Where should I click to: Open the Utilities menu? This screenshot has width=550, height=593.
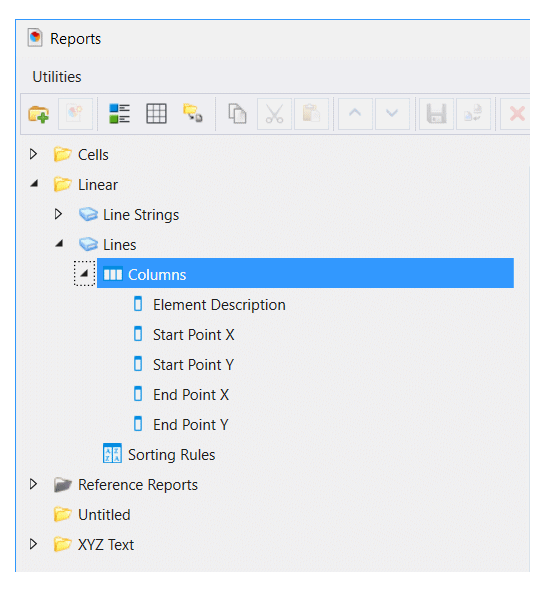57,77
